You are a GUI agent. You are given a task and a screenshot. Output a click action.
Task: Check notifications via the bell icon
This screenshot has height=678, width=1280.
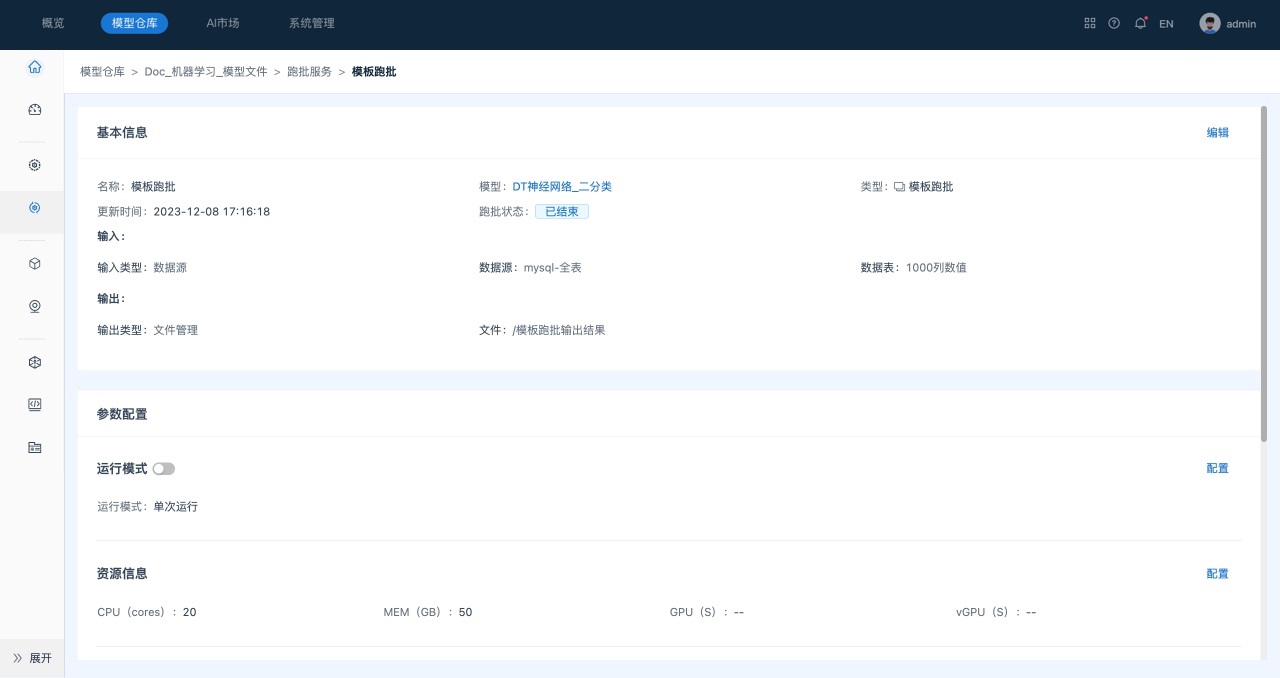[1140, 23]
